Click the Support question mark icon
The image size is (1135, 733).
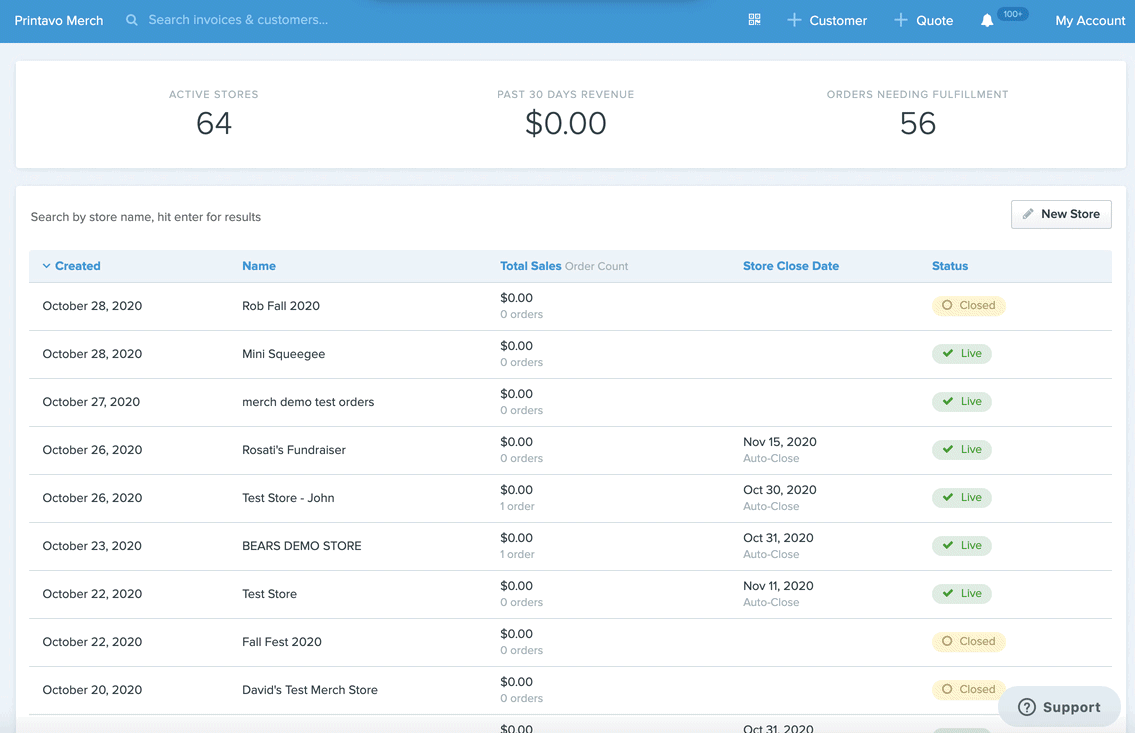pos(1026,707)
